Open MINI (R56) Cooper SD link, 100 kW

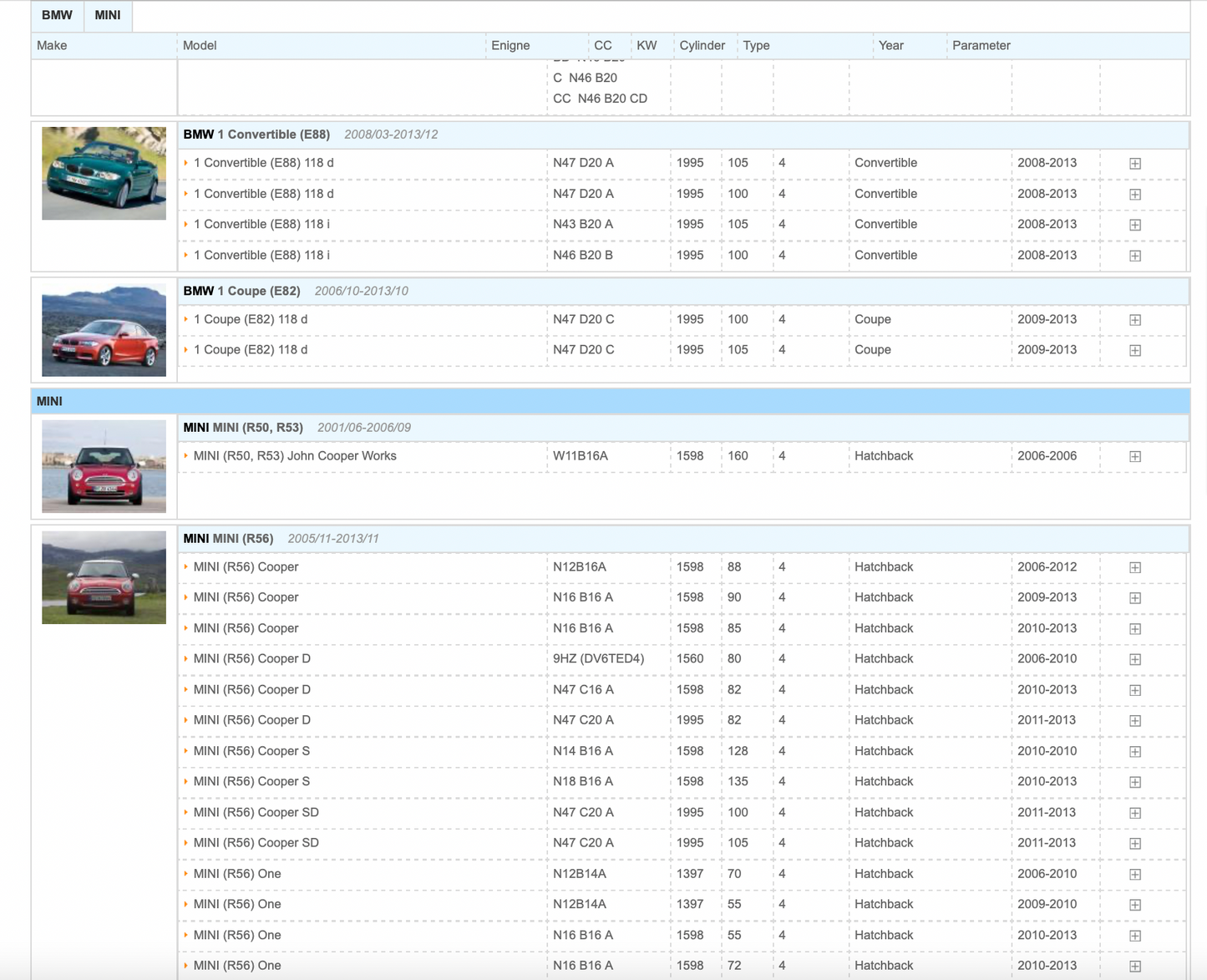click(256, 812)
